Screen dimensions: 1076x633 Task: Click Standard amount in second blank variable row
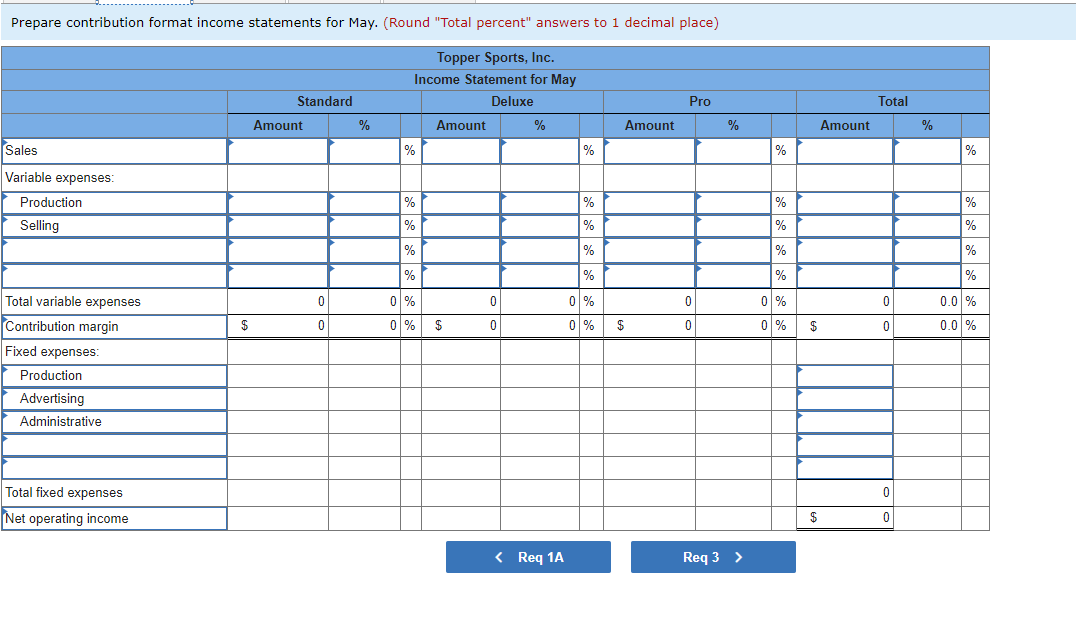tap(278, 276)
